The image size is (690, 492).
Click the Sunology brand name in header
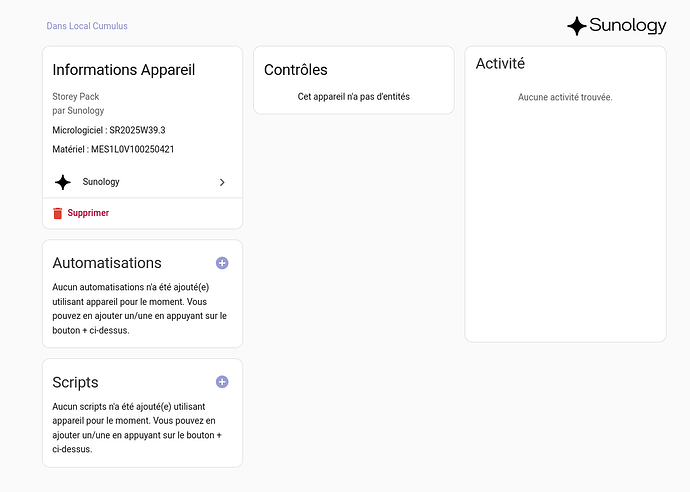pos(627,26)
